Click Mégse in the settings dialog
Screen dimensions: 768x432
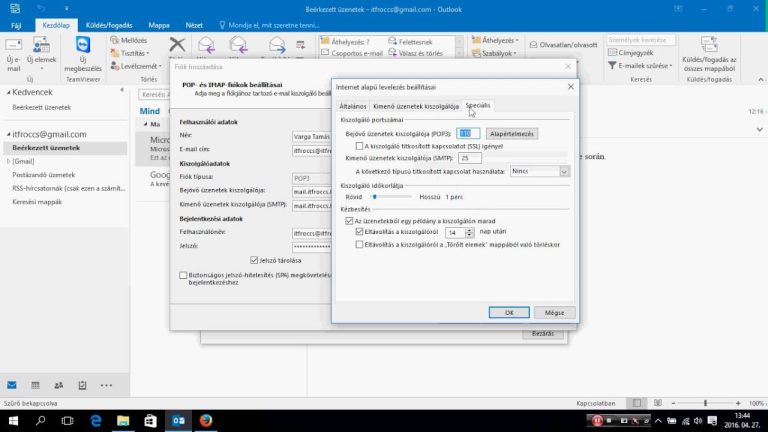click(x=554, y=312)
